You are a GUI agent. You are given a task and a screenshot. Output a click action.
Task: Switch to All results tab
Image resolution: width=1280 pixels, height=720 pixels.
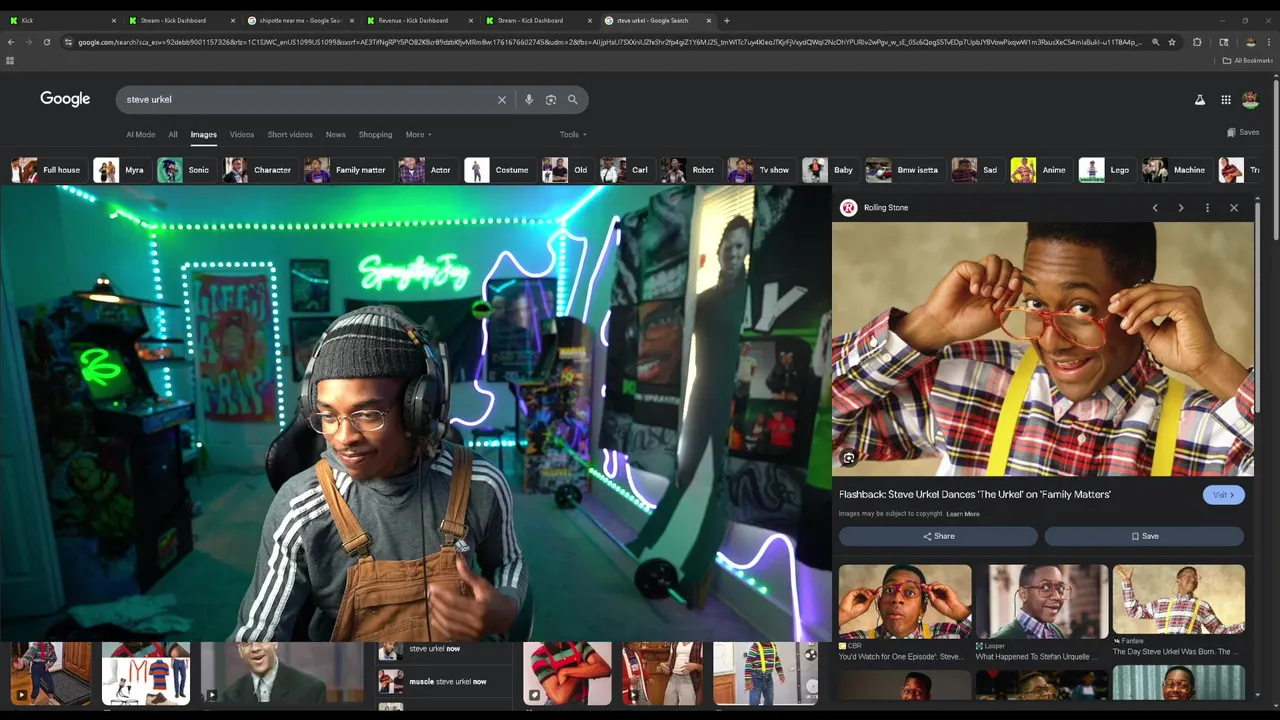pos(173,134)
